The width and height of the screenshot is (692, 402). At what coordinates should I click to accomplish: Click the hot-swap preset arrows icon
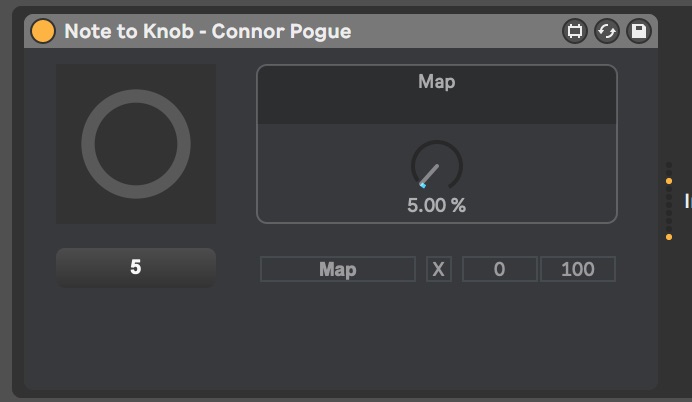point(607,31)
